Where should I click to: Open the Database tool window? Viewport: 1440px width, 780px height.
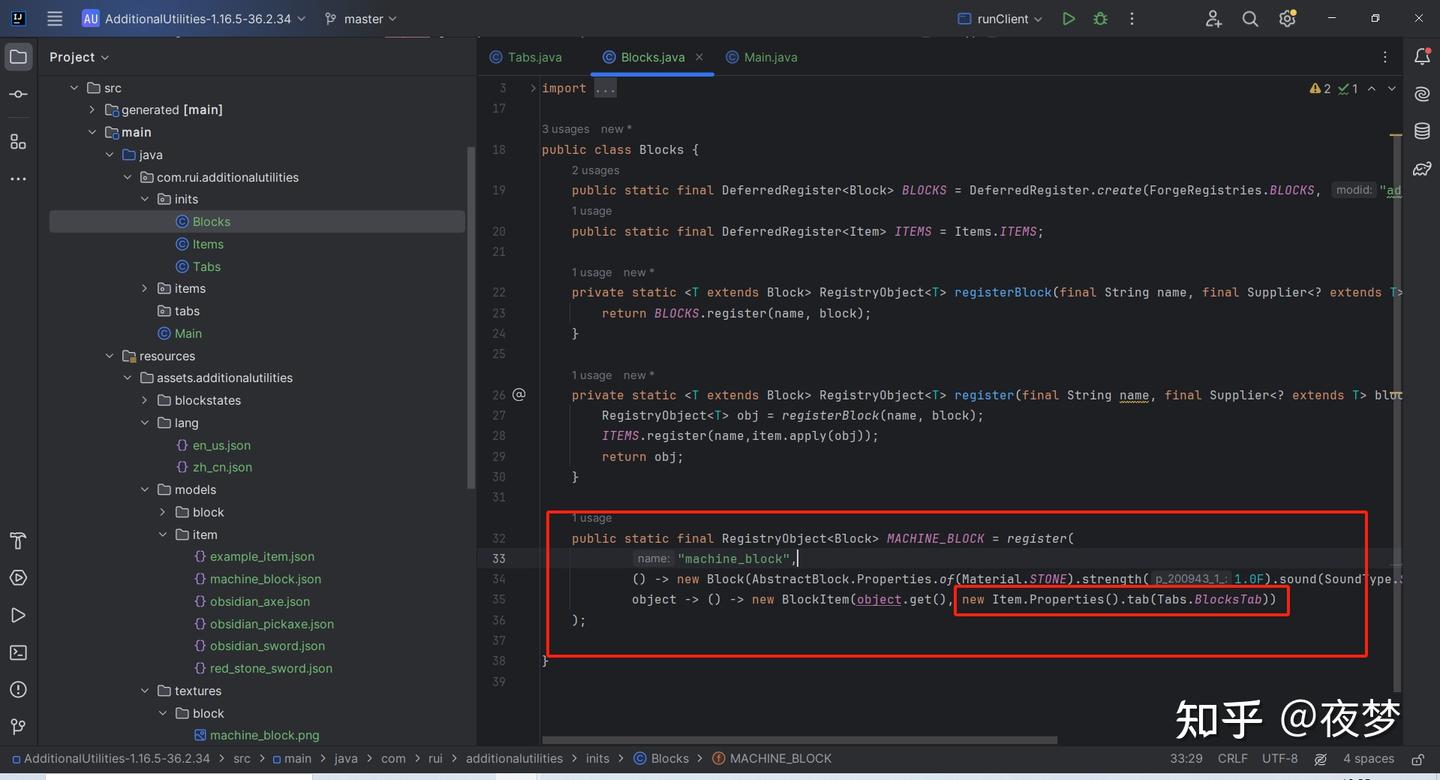pos(1422,131)
